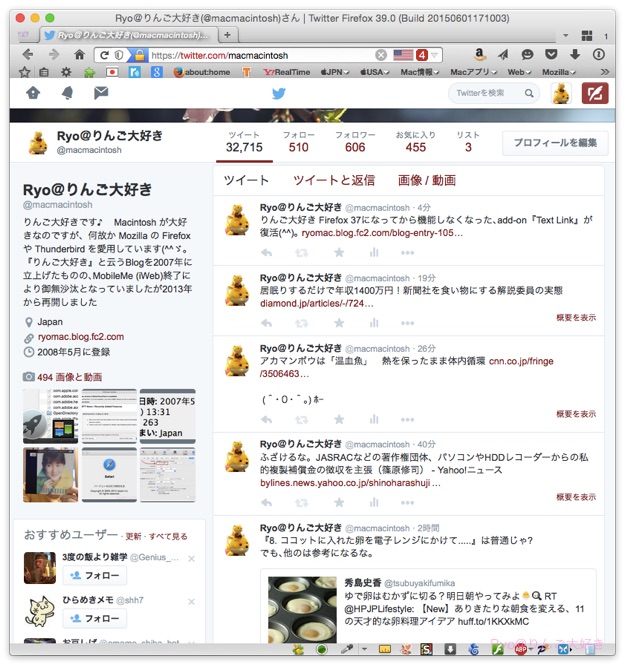The height and width of the screenshot is (665, 625).
Task: Open the お気に入り 455 stat
Action: pos(416,142)
